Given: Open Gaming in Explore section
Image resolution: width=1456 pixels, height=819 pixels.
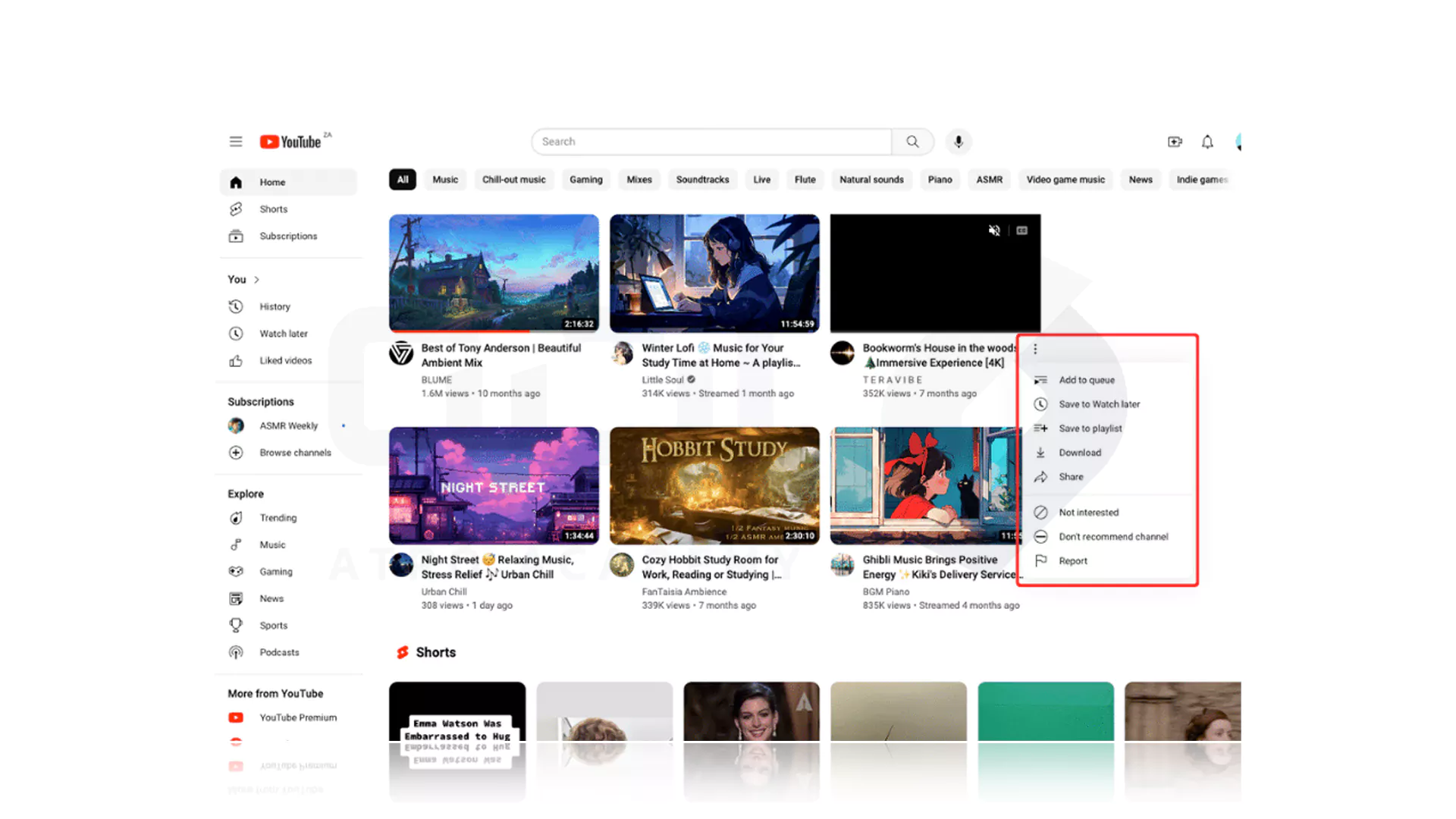Looking at the screenshot, I should [x=288, y=572].
